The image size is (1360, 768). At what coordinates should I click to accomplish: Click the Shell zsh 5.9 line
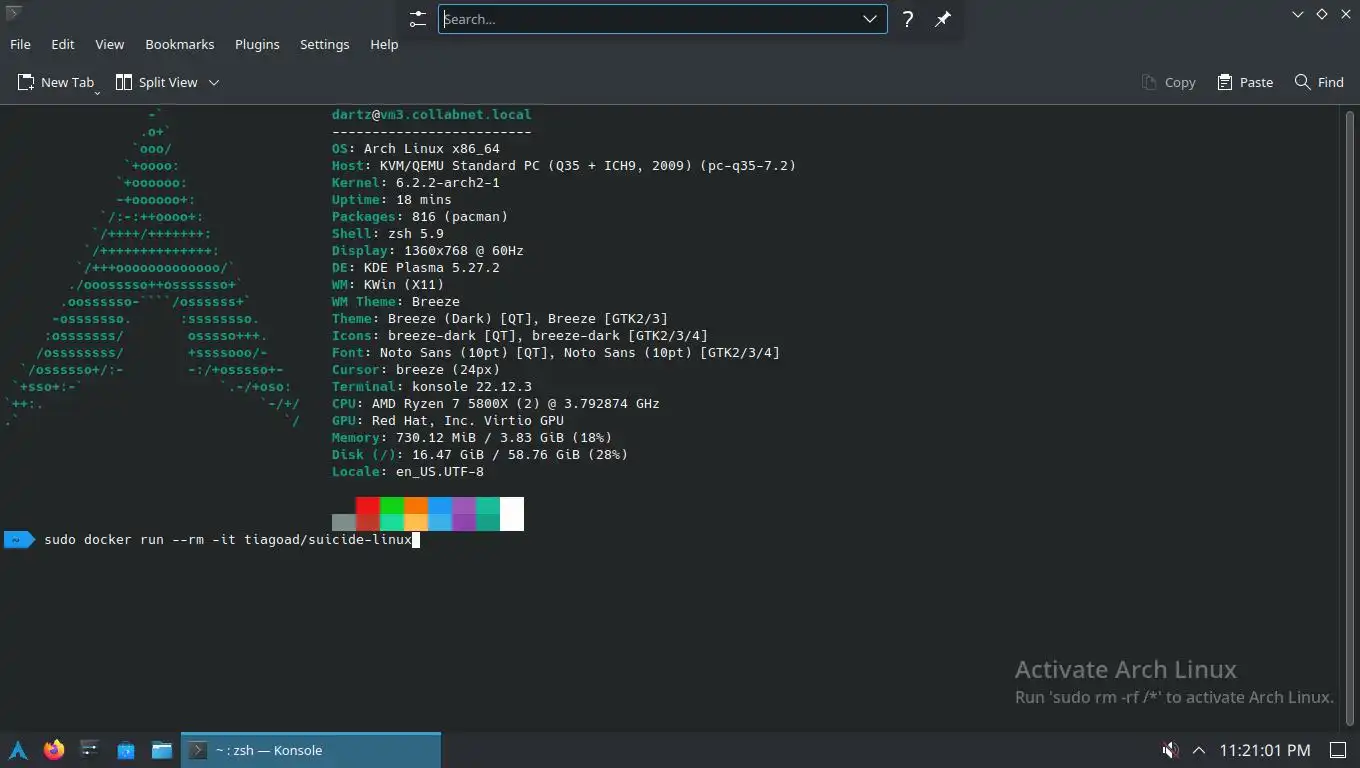[388, 233]
